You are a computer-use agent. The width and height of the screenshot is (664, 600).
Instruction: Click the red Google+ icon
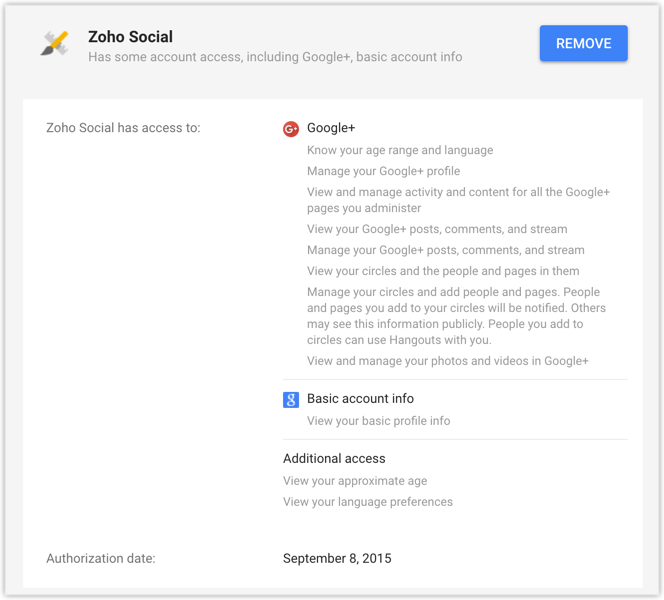click(x=291, y=129)
